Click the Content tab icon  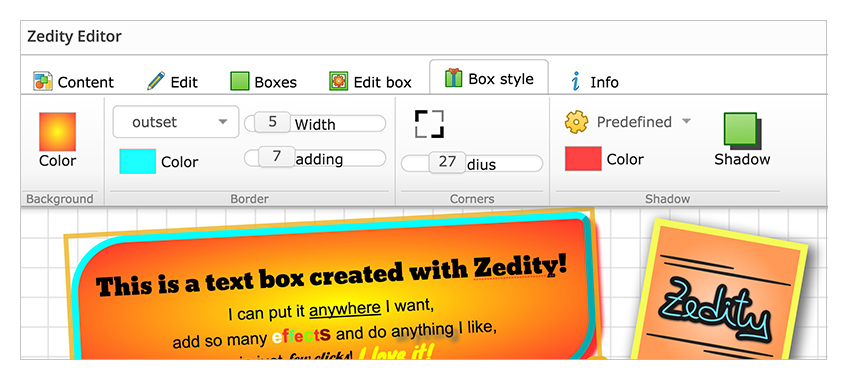point(43,81)
